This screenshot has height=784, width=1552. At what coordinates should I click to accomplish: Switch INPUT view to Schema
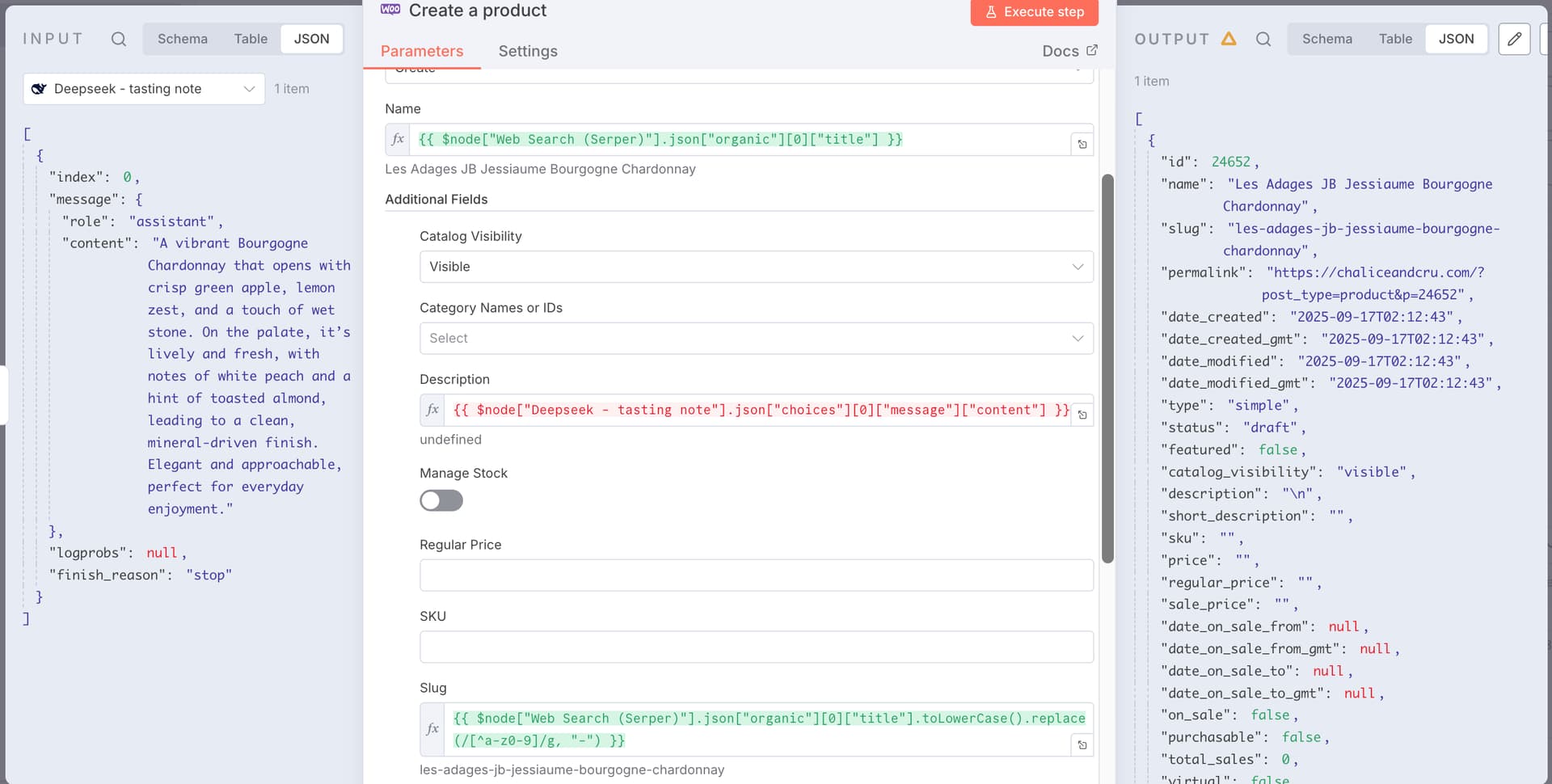click(x=183, y=39)
